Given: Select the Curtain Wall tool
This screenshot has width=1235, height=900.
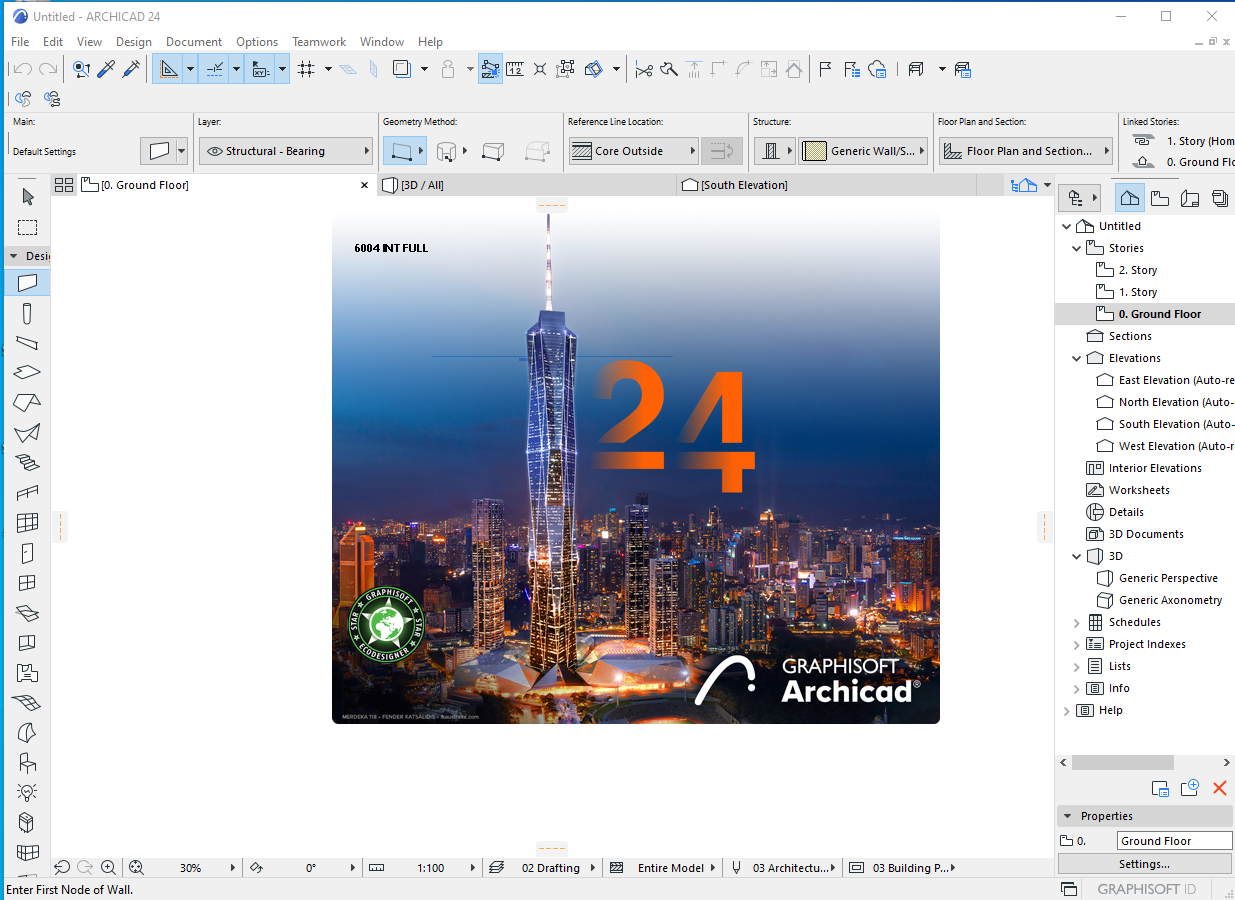Looking at the screenshot, I should coord(27,523).
